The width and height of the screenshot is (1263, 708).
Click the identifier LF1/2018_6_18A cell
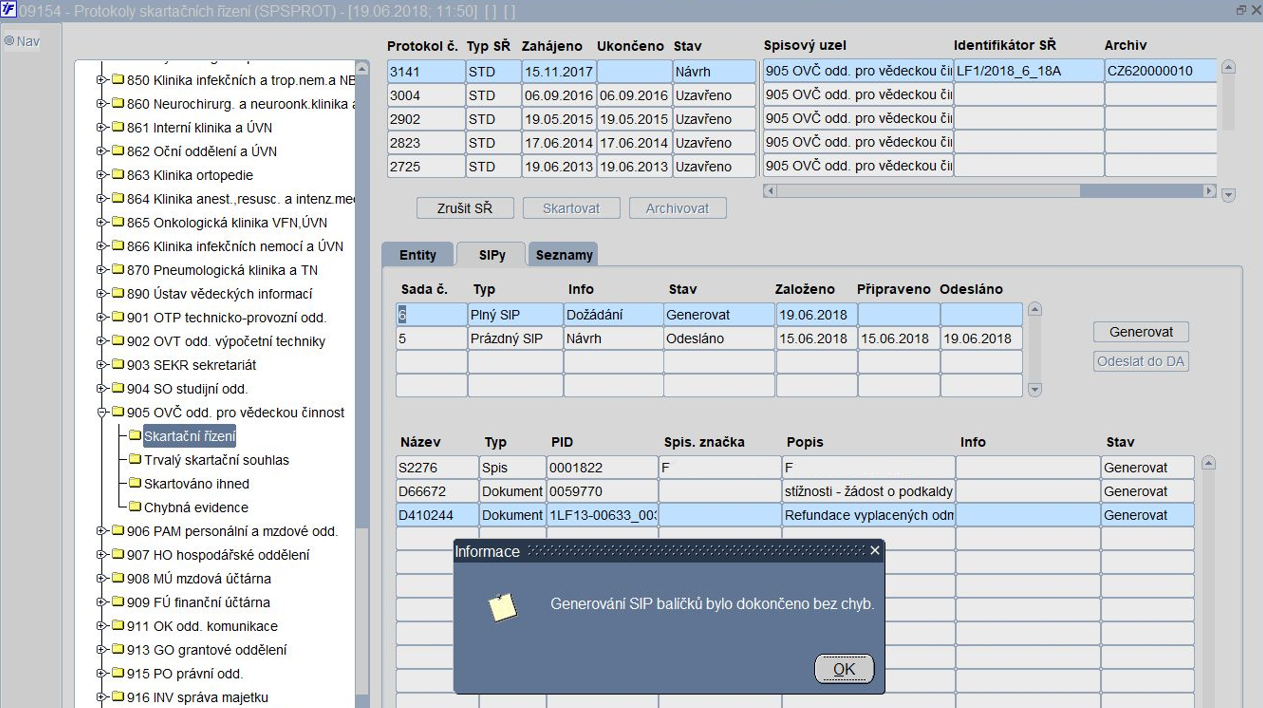(1028, 71)
